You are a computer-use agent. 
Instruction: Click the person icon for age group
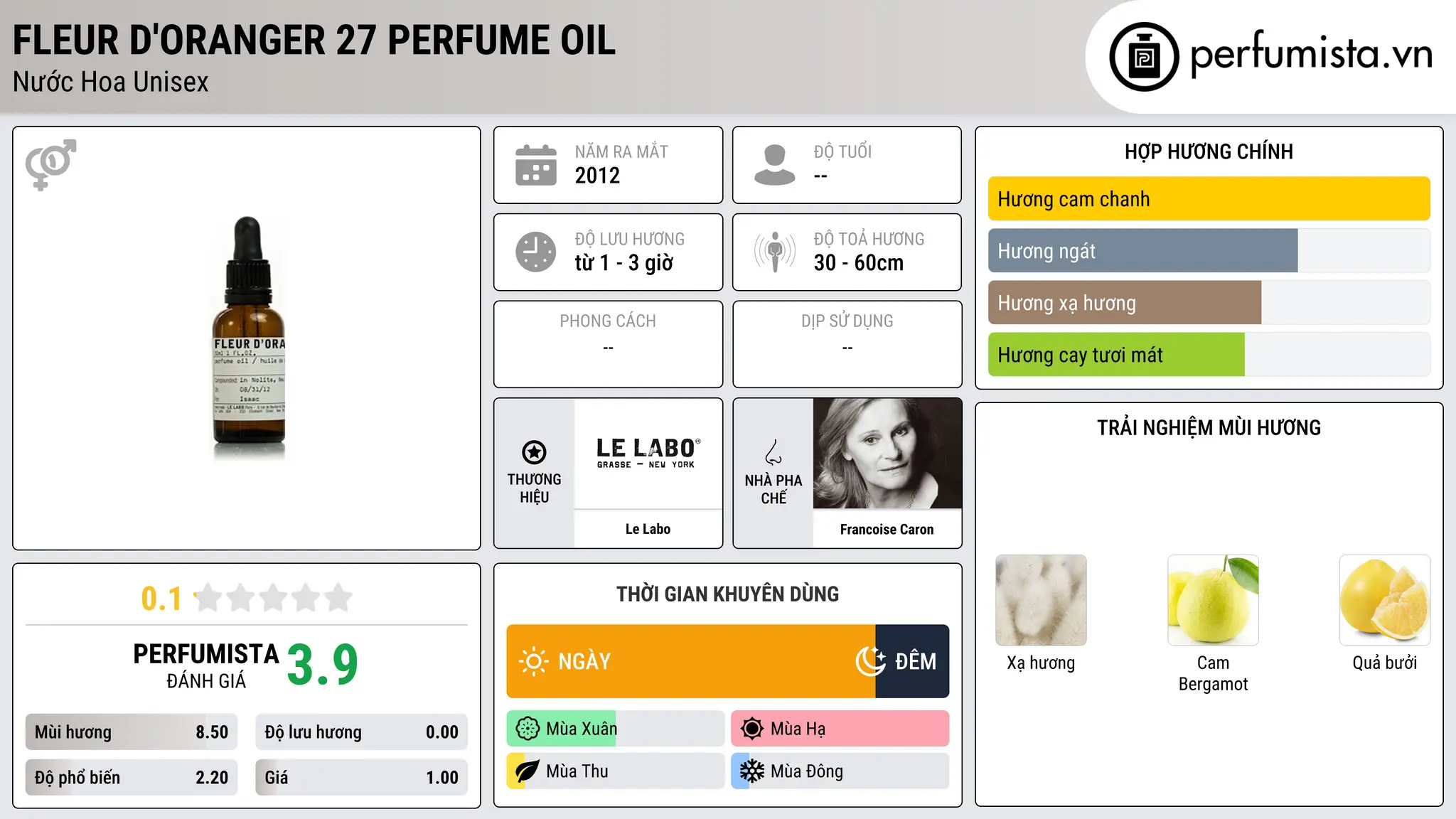(x=774, y=165)
